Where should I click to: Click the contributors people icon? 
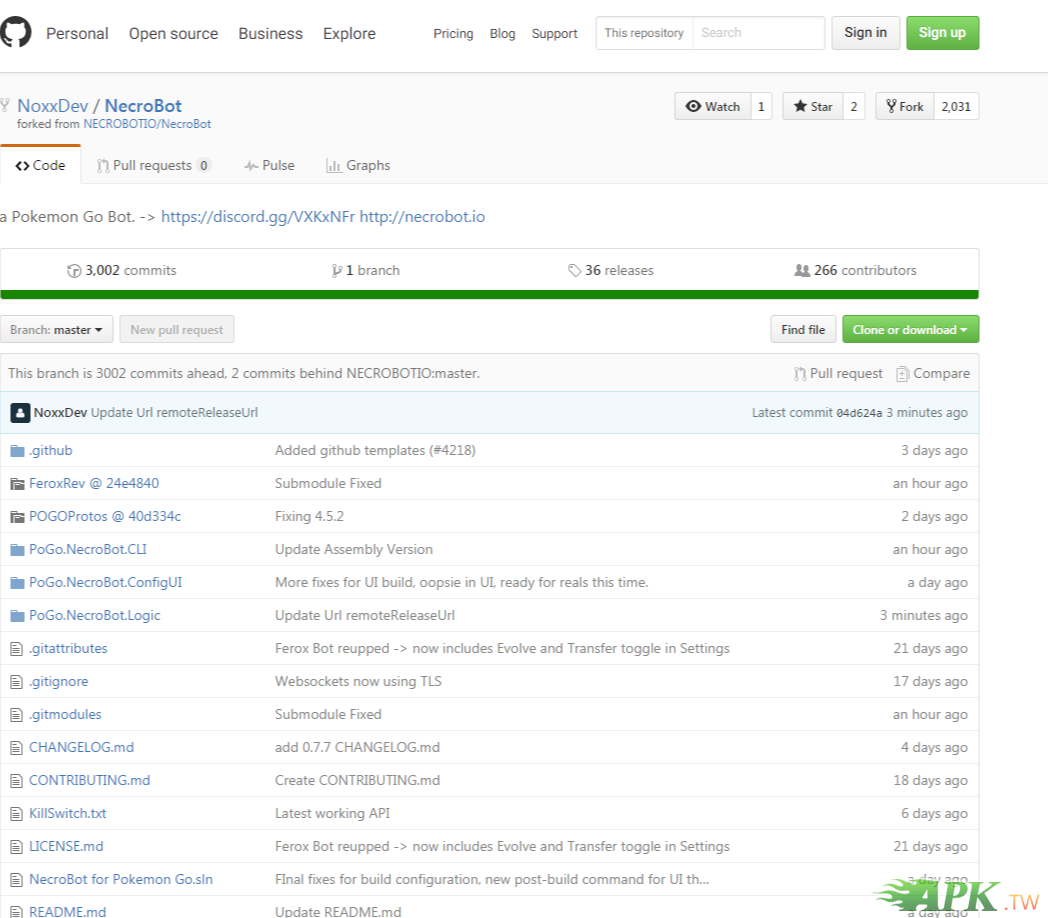pos(802,271)
